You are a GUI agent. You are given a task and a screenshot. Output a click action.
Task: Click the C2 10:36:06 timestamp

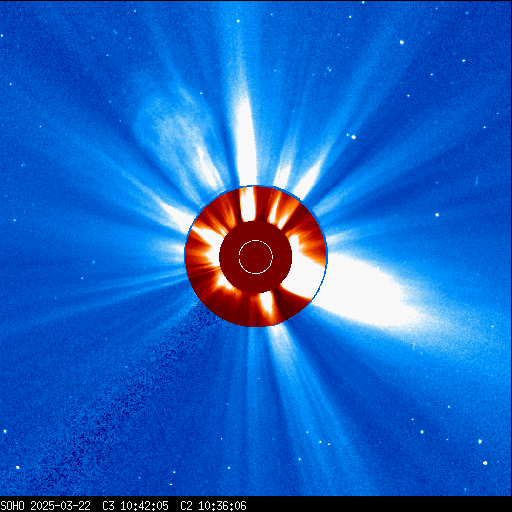point(213,506)
